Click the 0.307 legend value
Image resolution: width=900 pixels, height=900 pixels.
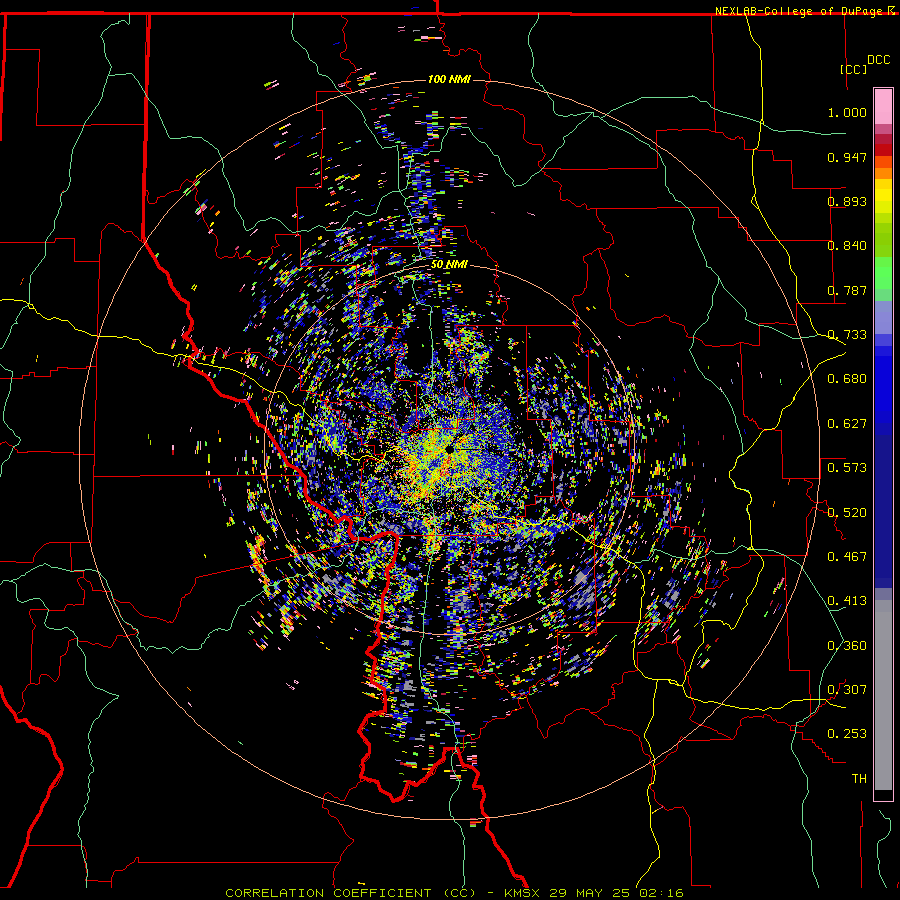(847, 690)
